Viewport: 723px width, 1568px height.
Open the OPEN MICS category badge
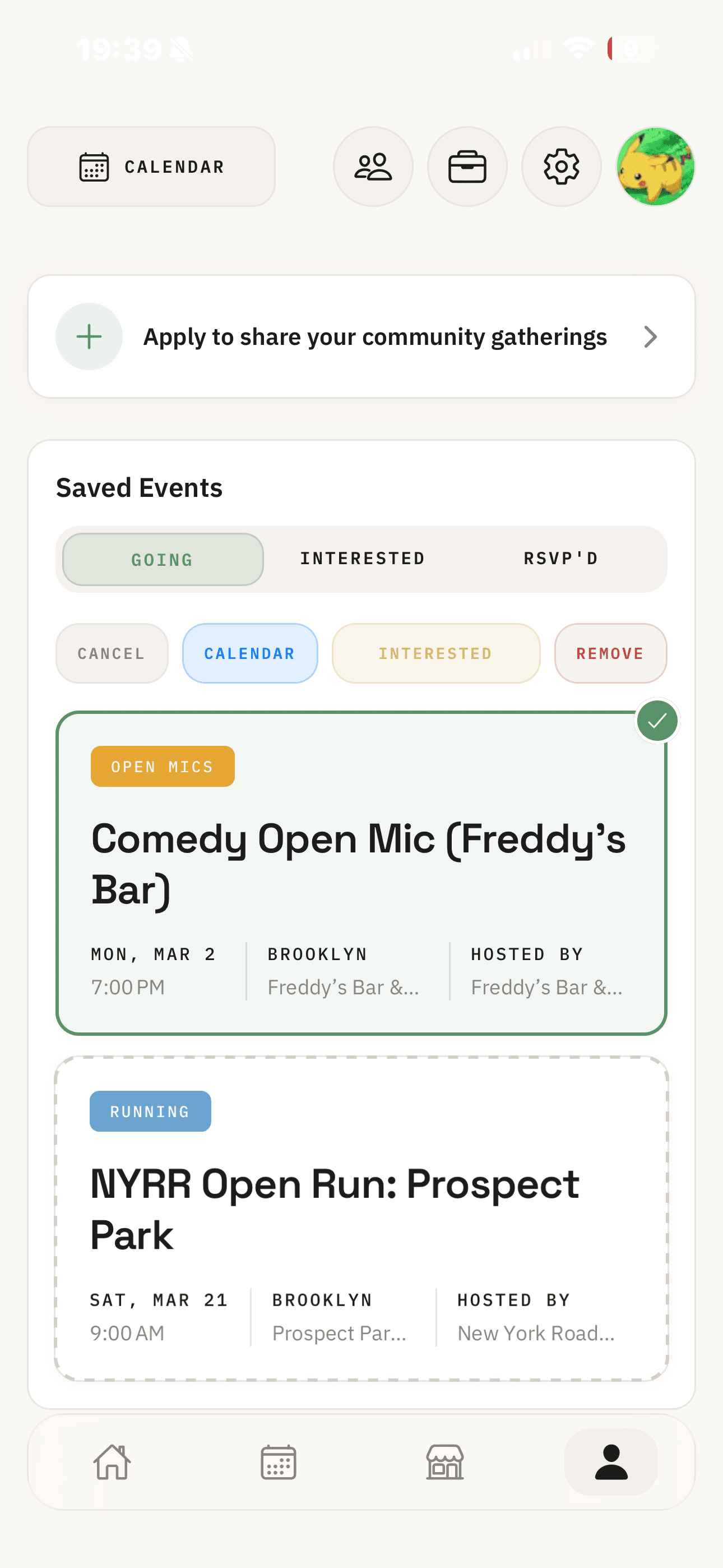(163, 765)
